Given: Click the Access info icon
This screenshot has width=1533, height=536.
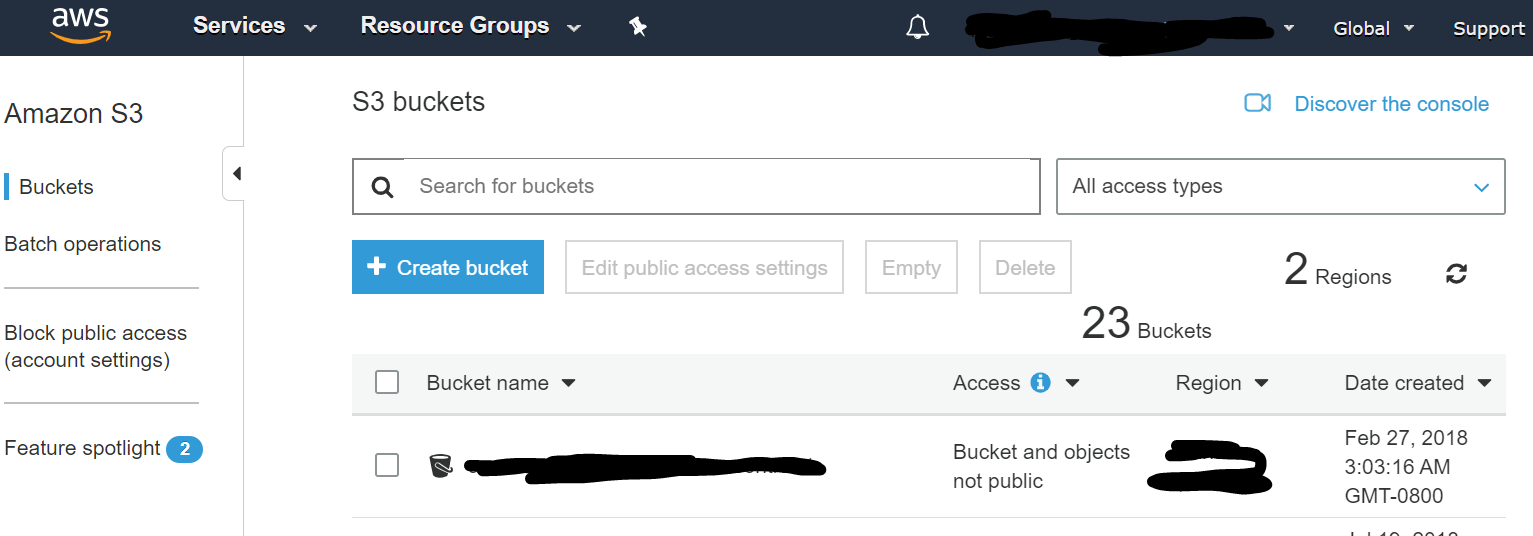Looking at the screenshot, I should pos(1041,383).
